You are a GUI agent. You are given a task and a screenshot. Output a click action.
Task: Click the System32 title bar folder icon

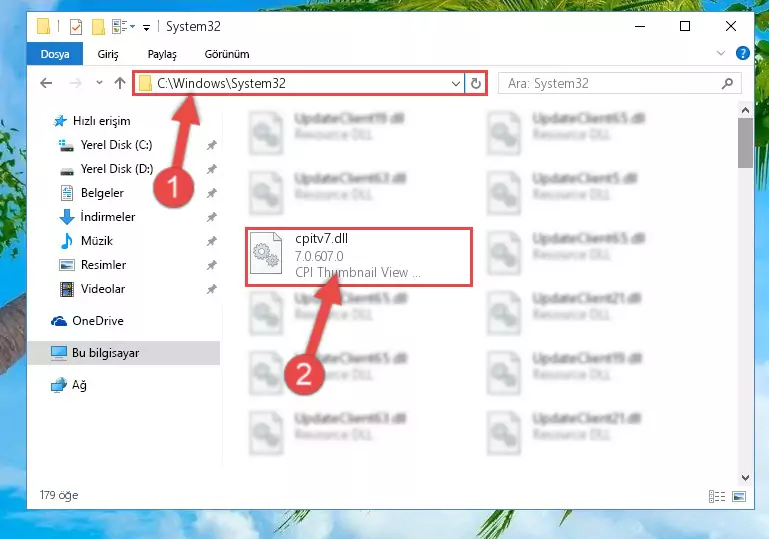click(x=44, y=26)
